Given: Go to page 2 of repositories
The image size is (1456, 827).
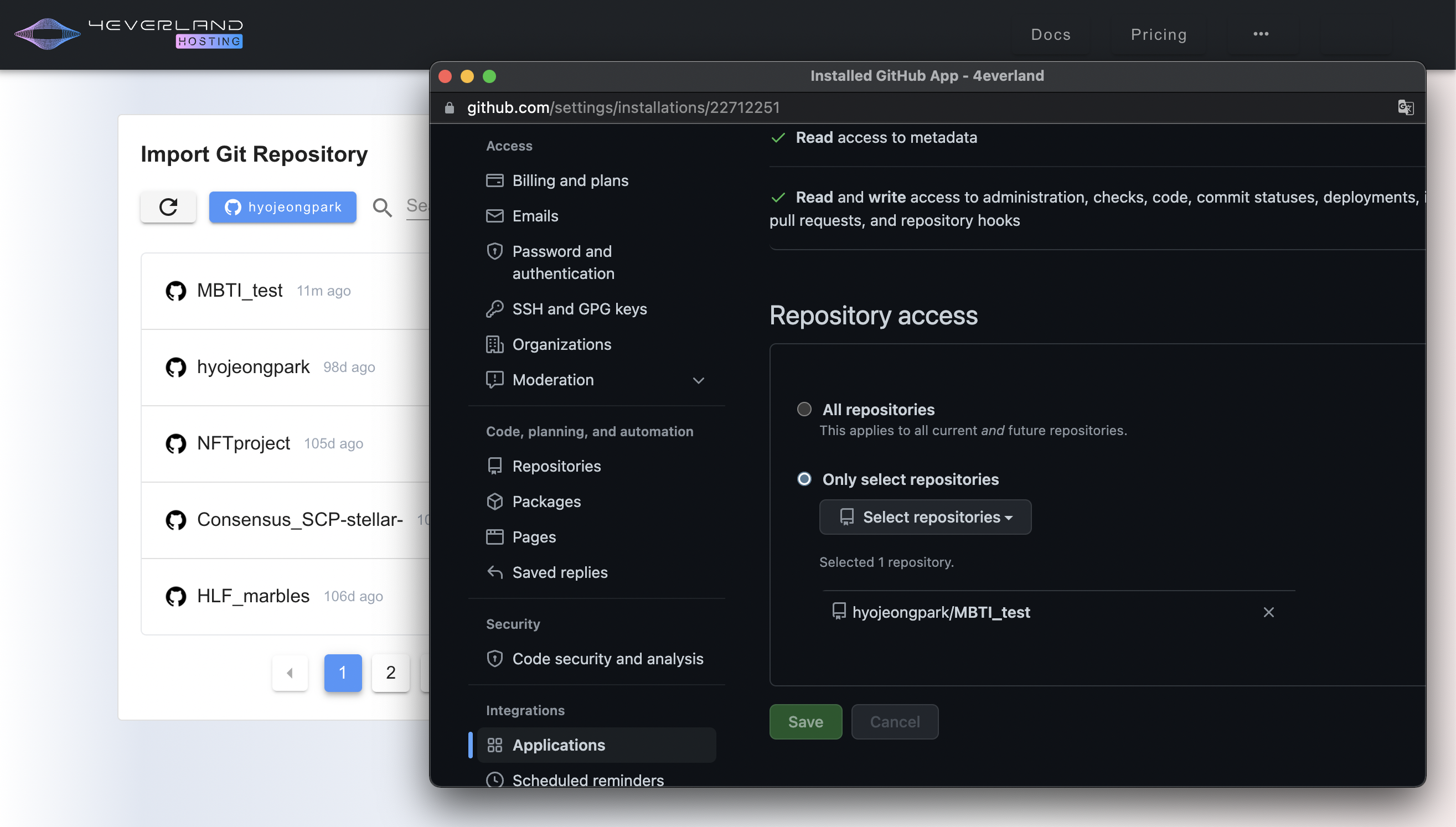Looking at the screenshot, I should coord(390,673).
